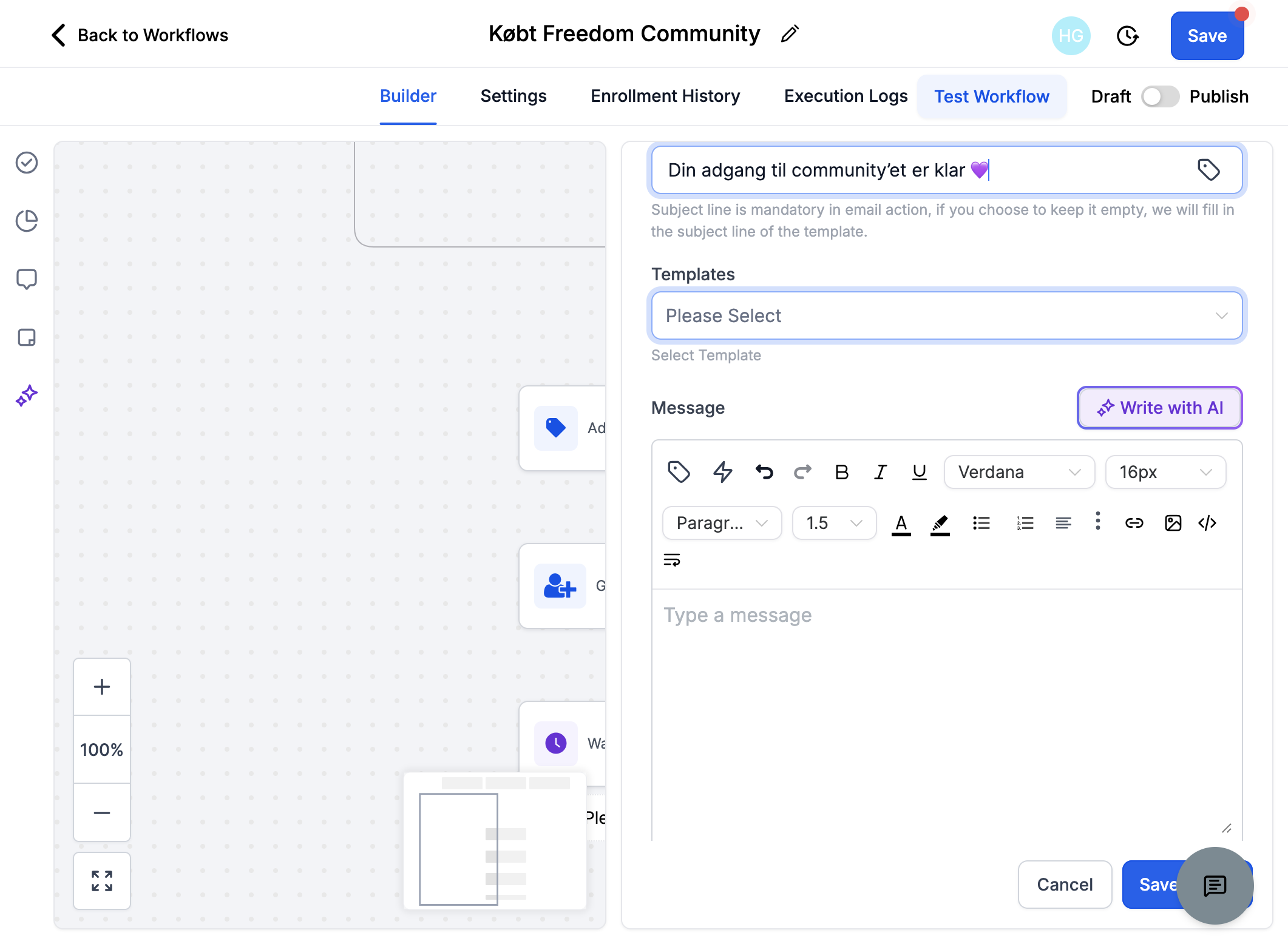Pick highlight background color marker icon
This screenshot has width=1288, height=944.
click(940, 524)
